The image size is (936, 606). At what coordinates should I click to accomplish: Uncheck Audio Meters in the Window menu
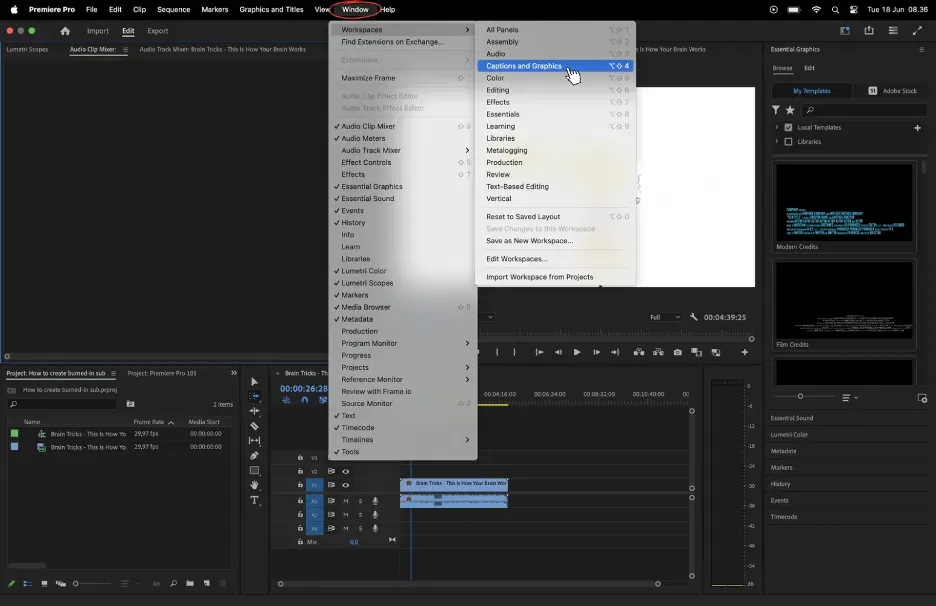[403, 139]
